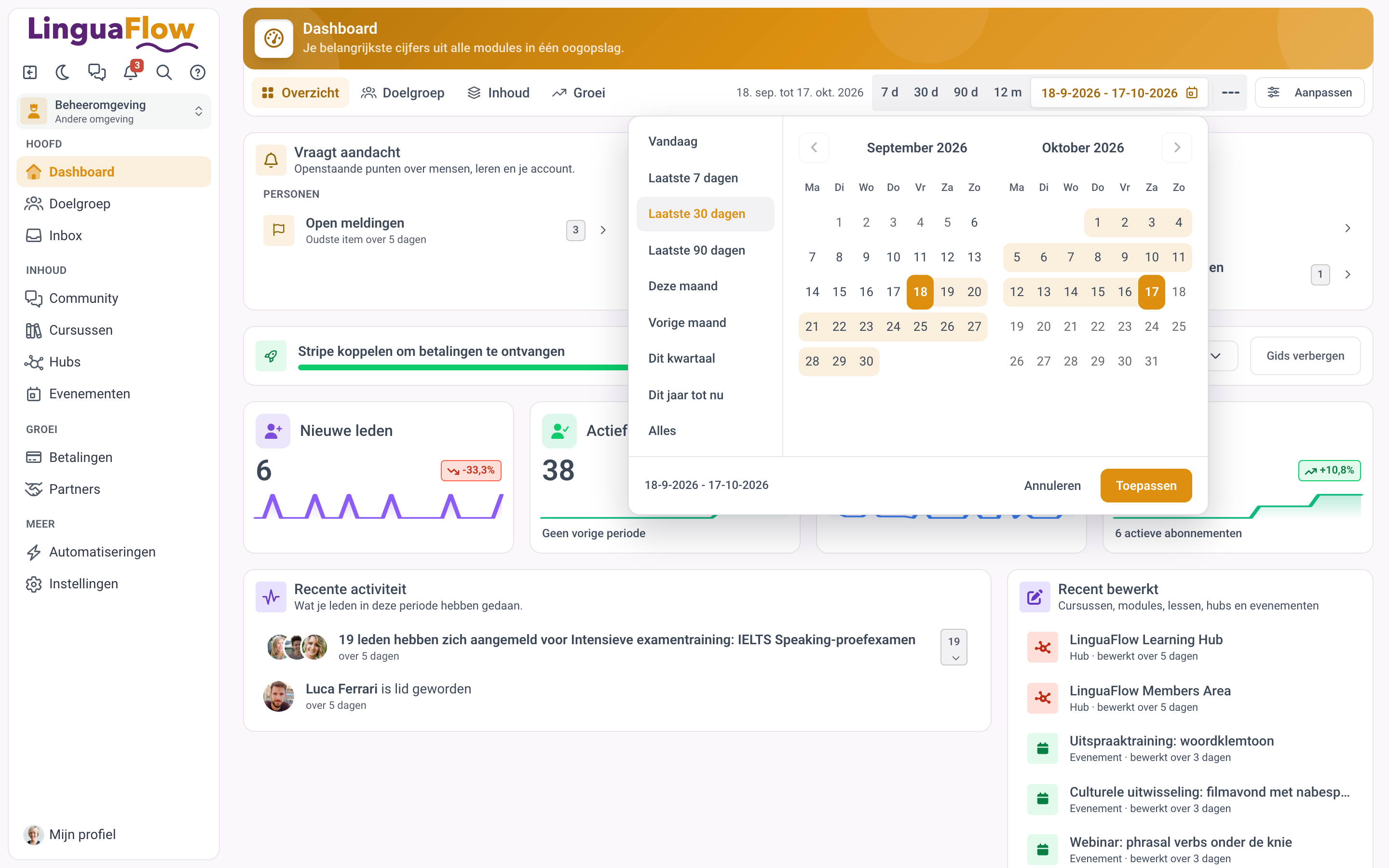Image resolution: width=1389 pixels, height=868 pixels.
Task: Collapse the sidebar panel icon
Action: [x=30, y=72]
